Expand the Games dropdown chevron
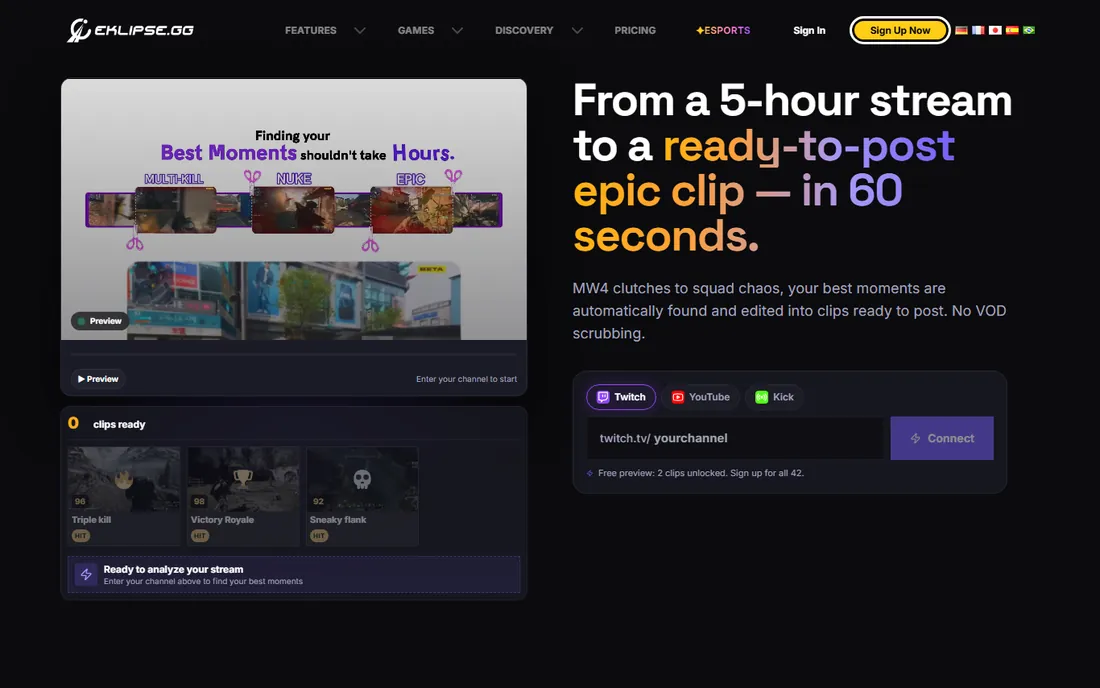 [457, 30]
